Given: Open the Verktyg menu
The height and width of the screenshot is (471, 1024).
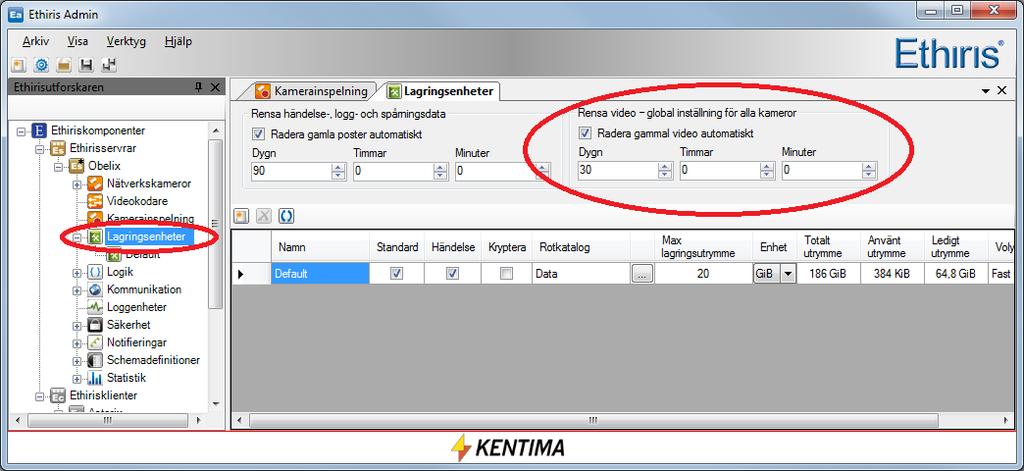Looking at the screenshot, I should pos(126,41).
